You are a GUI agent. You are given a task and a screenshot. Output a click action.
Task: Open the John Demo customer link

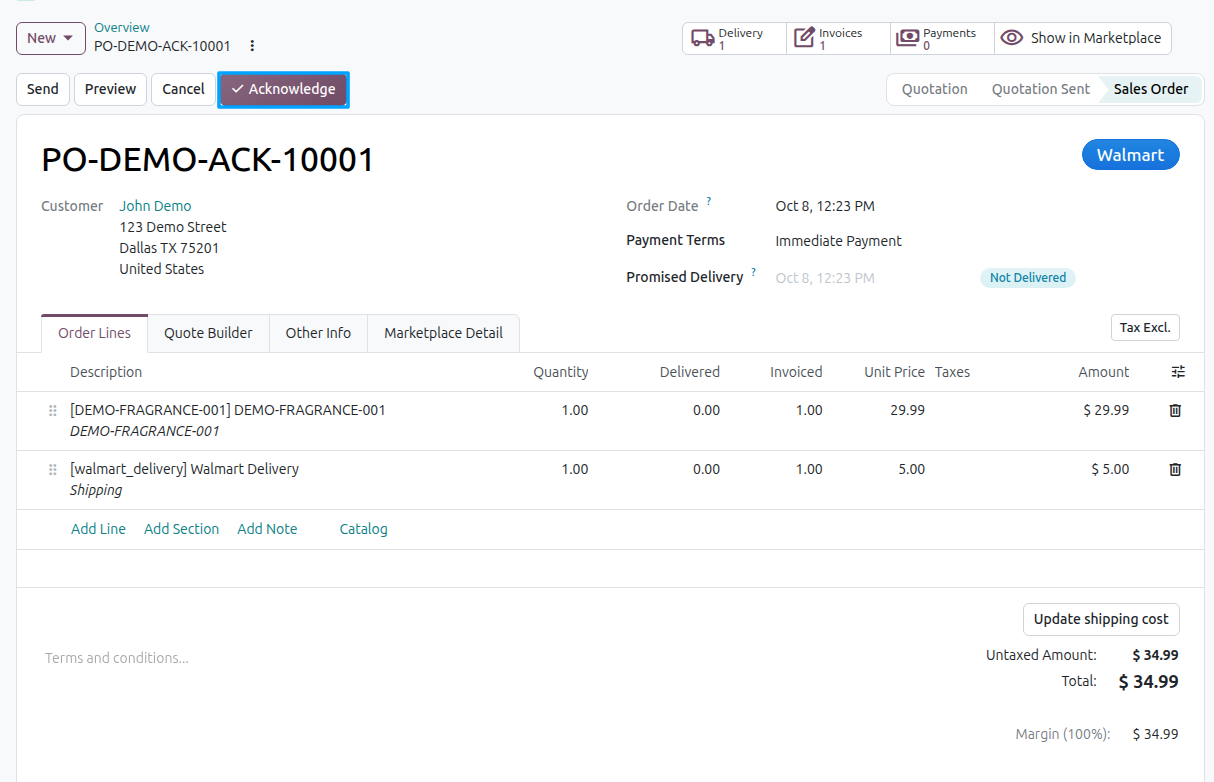155,206
